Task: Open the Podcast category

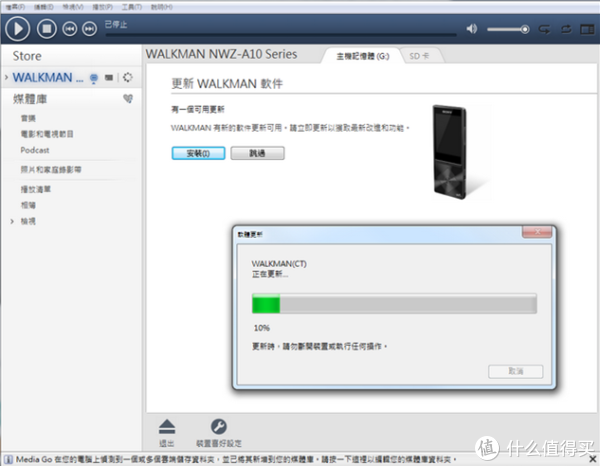Action: [35, 150]
